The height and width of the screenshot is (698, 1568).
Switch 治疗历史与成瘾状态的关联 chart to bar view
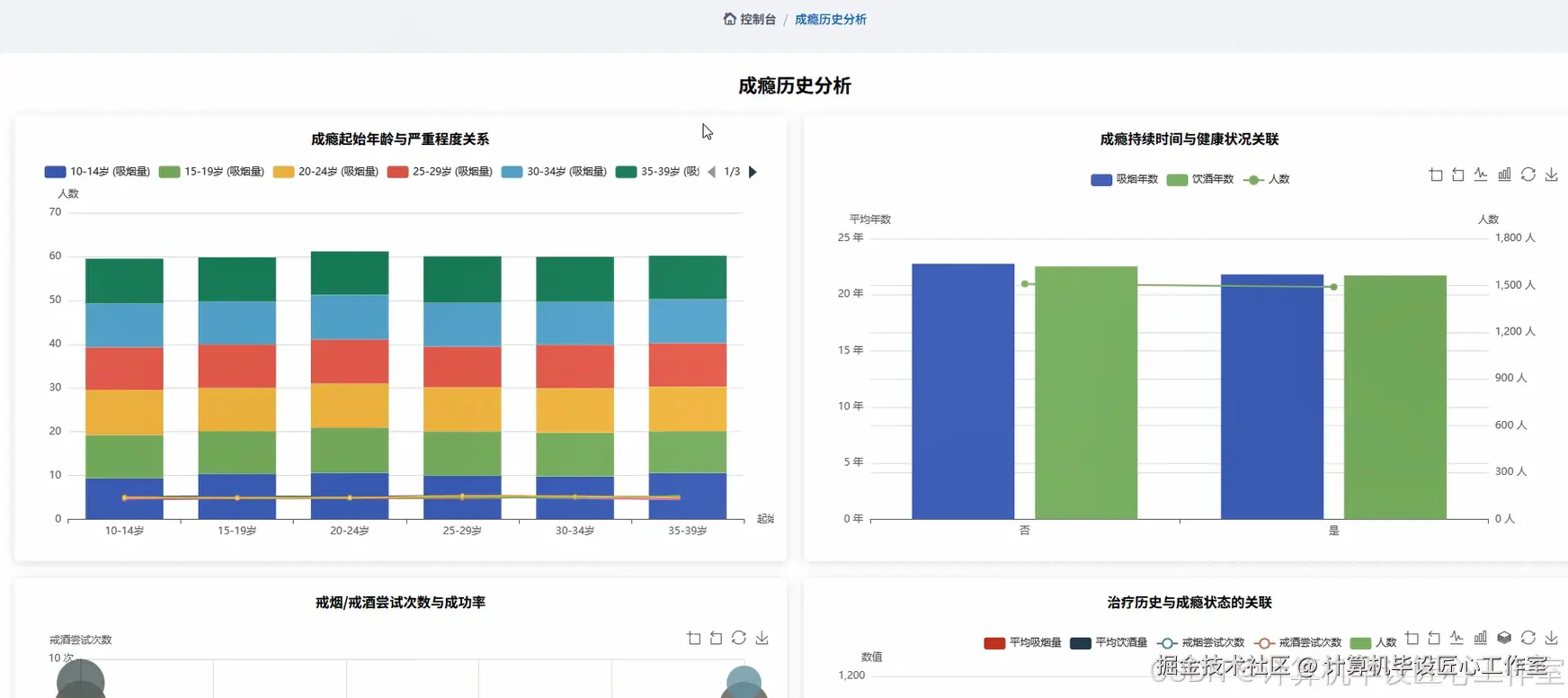point(1481,638)
